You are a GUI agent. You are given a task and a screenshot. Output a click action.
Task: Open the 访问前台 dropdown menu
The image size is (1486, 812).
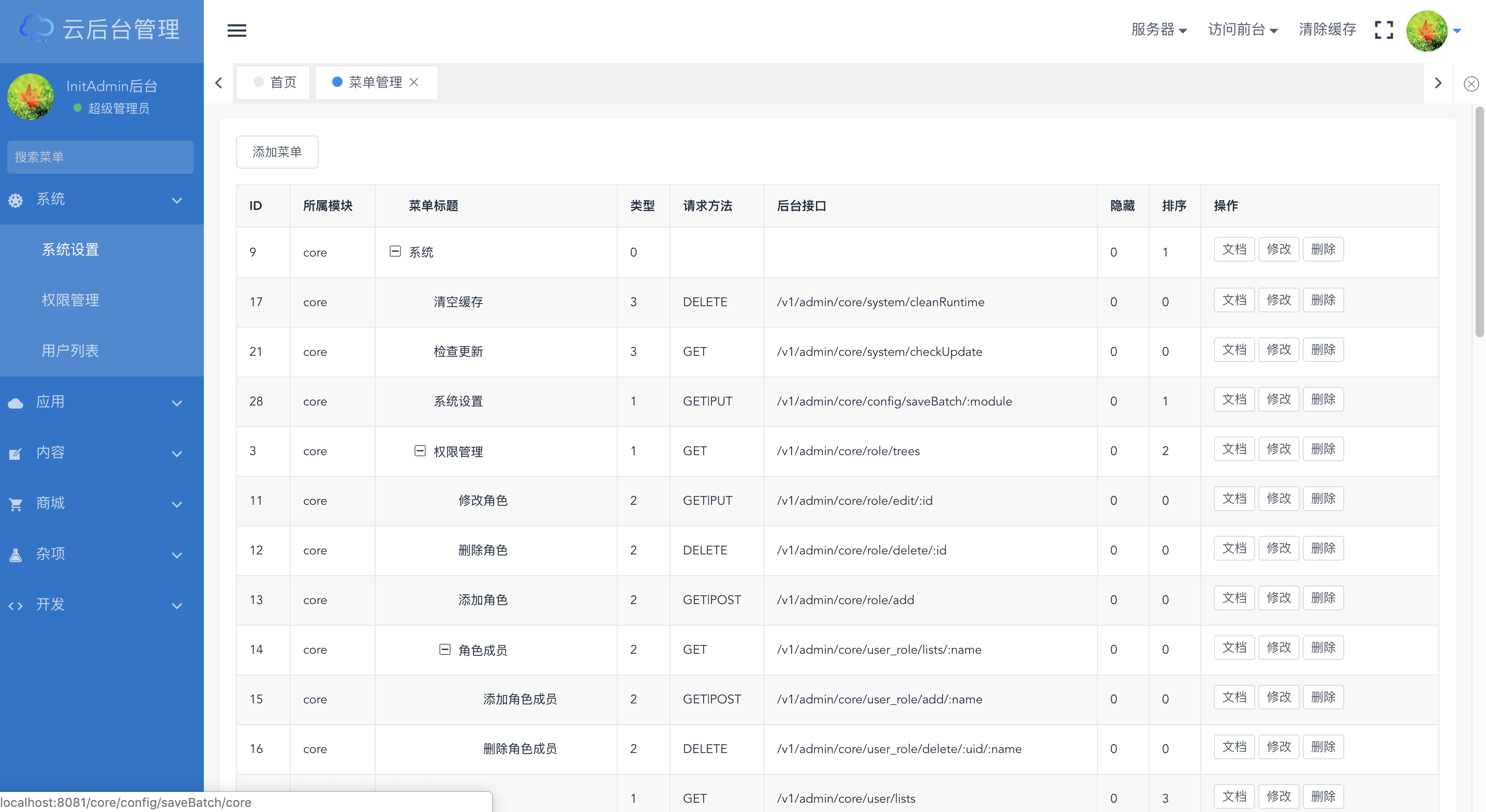[1243, 29]
